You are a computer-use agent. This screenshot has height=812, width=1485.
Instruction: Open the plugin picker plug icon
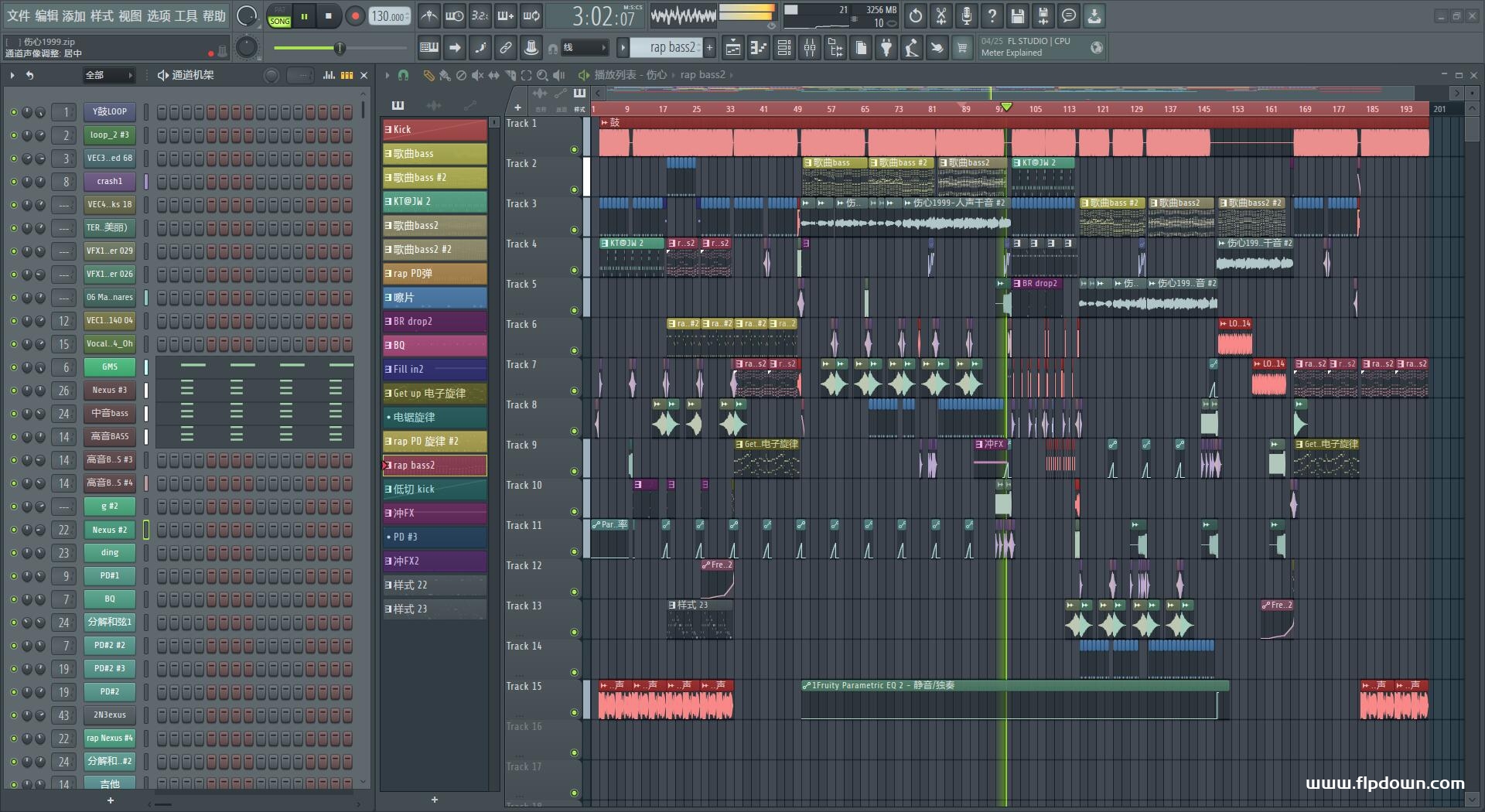pos(886,48)
